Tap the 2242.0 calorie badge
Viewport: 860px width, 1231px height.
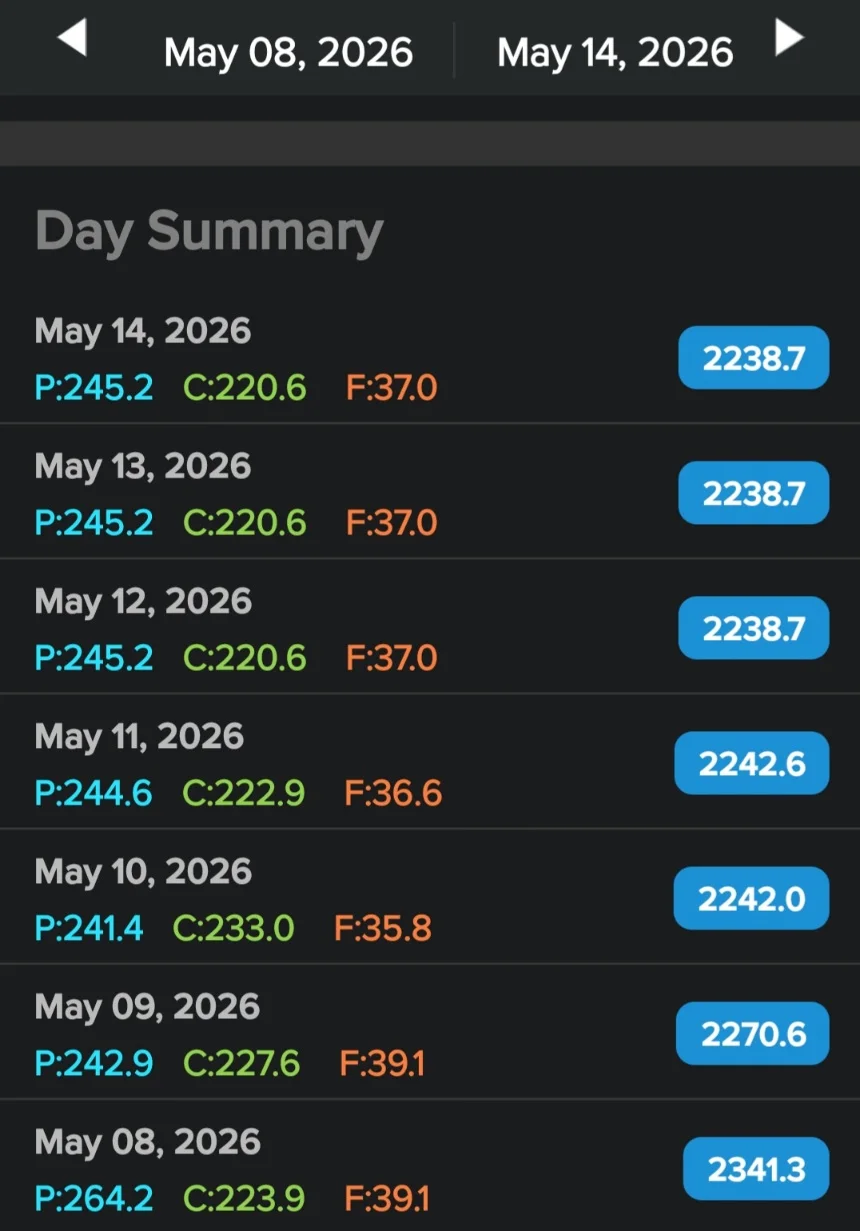[x=751, y=898]
